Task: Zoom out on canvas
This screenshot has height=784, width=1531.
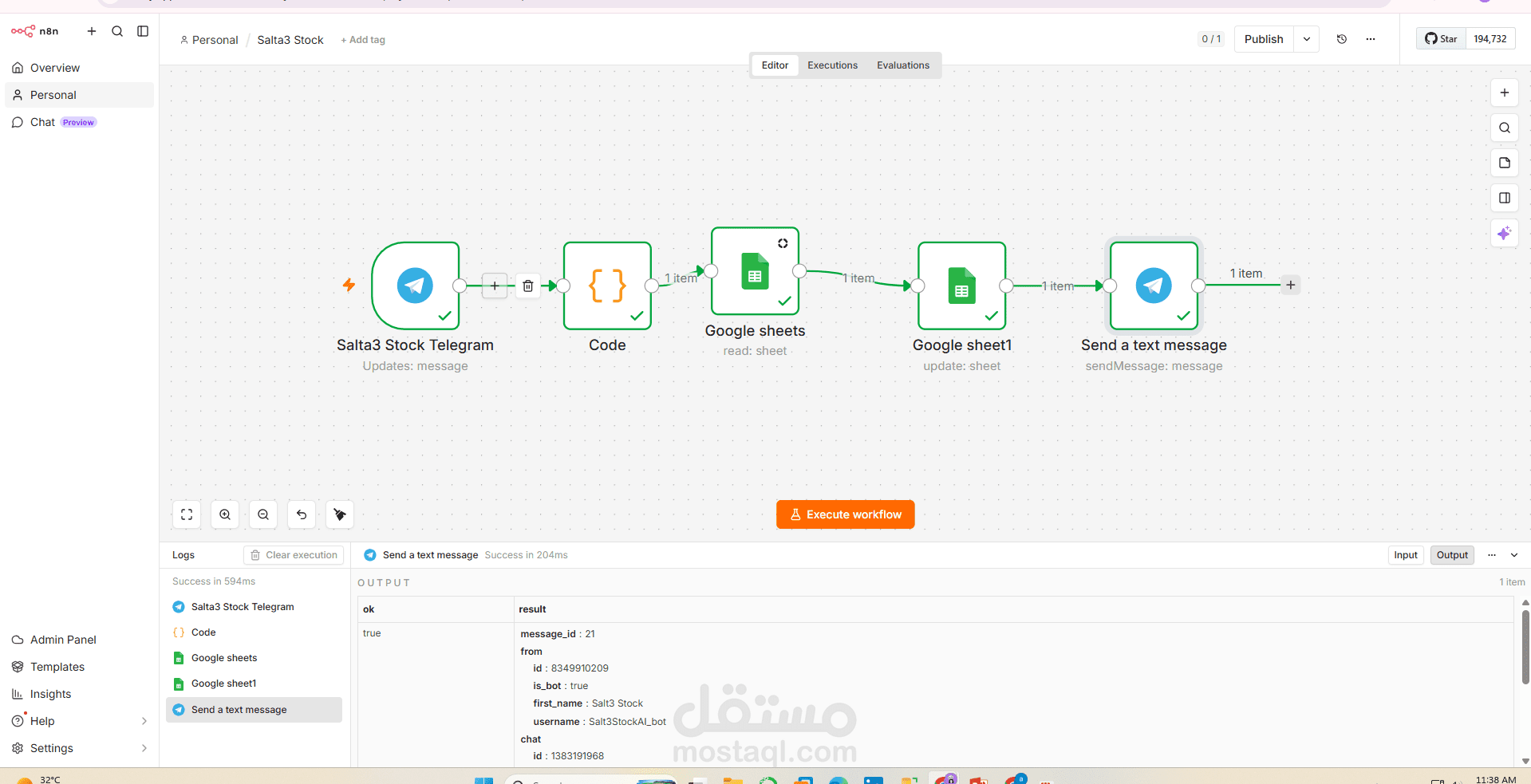Action: coord(263,514)
